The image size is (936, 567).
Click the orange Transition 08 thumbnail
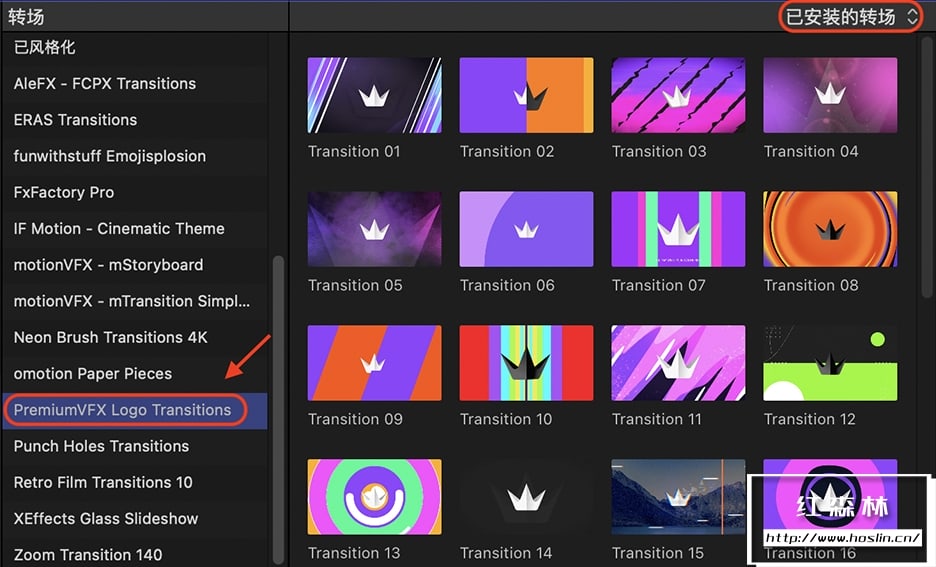(x=830, y=229)
